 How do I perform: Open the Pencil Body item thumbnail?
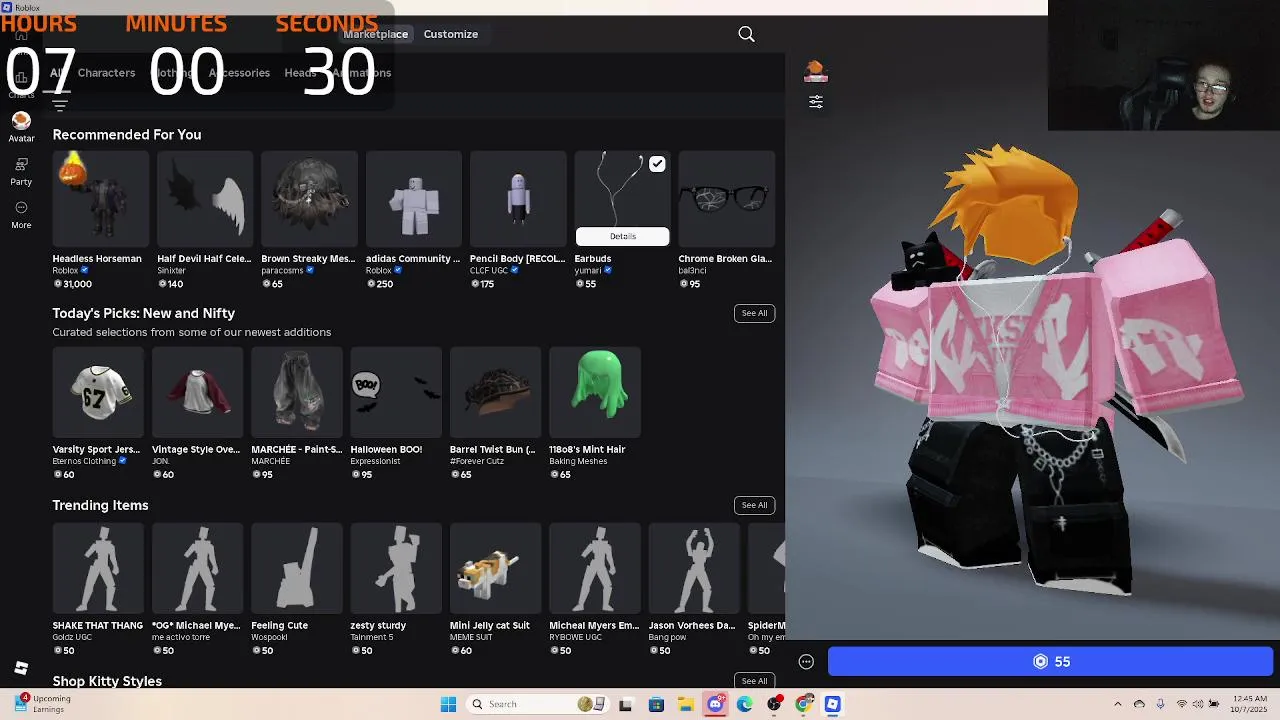518,198
